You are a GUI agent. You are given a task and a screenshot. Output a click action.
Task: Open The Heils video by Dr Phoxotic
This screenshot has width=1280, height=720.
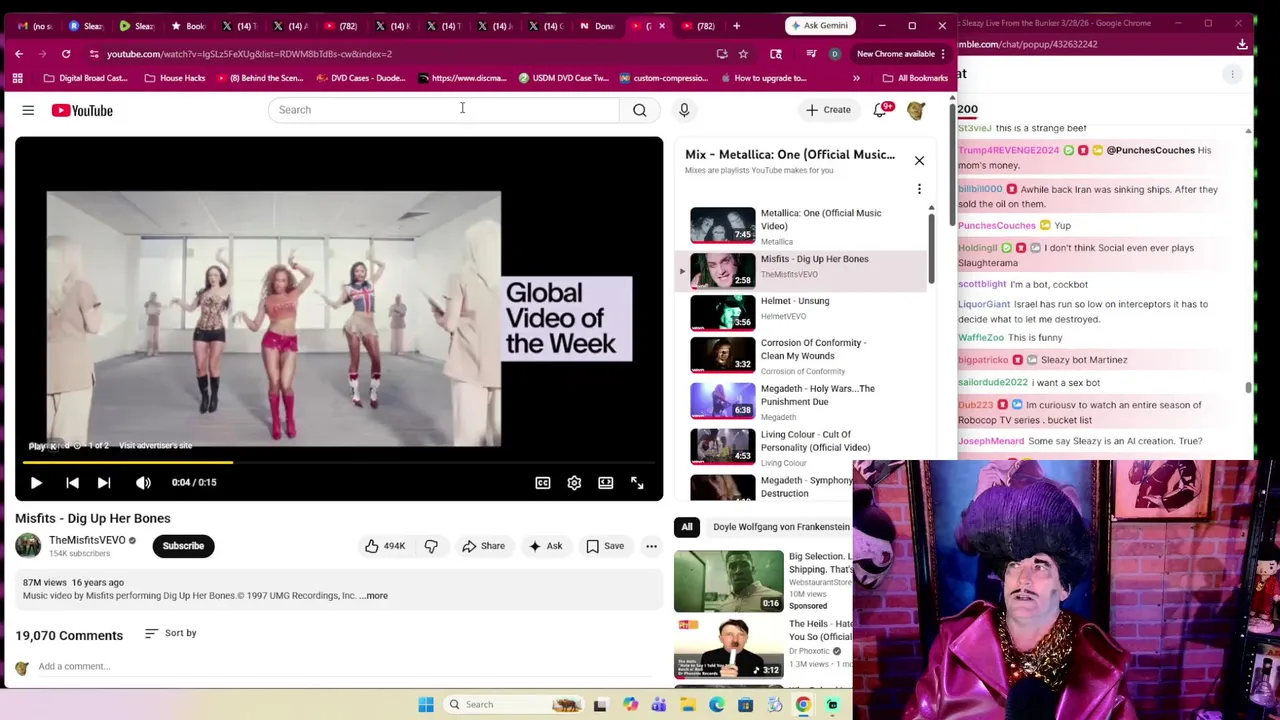click(729, 648)
